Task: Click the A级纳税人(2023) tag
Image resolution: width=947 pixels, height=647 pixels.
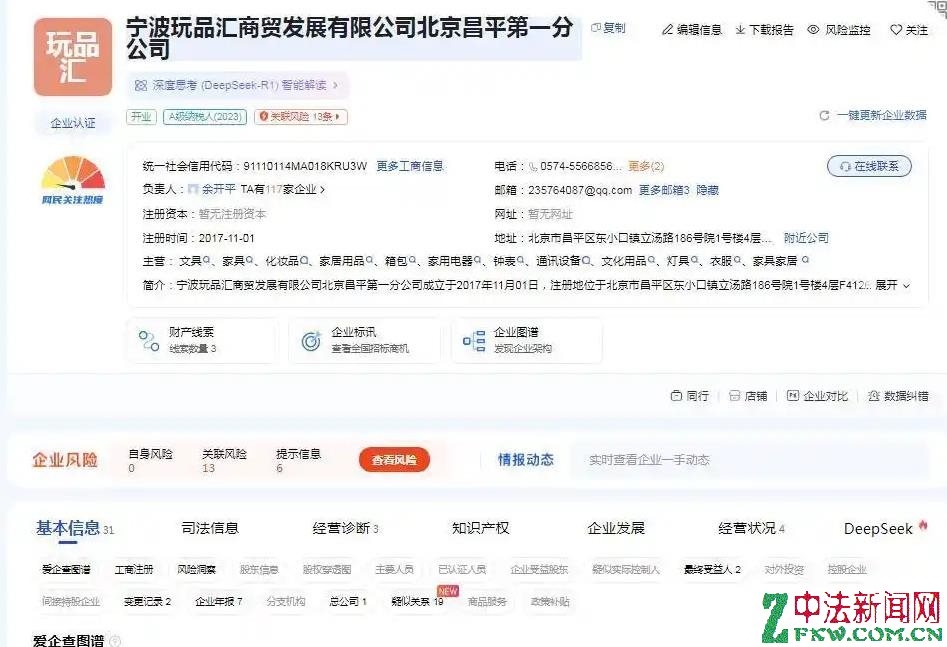Action: coord(205,117)
